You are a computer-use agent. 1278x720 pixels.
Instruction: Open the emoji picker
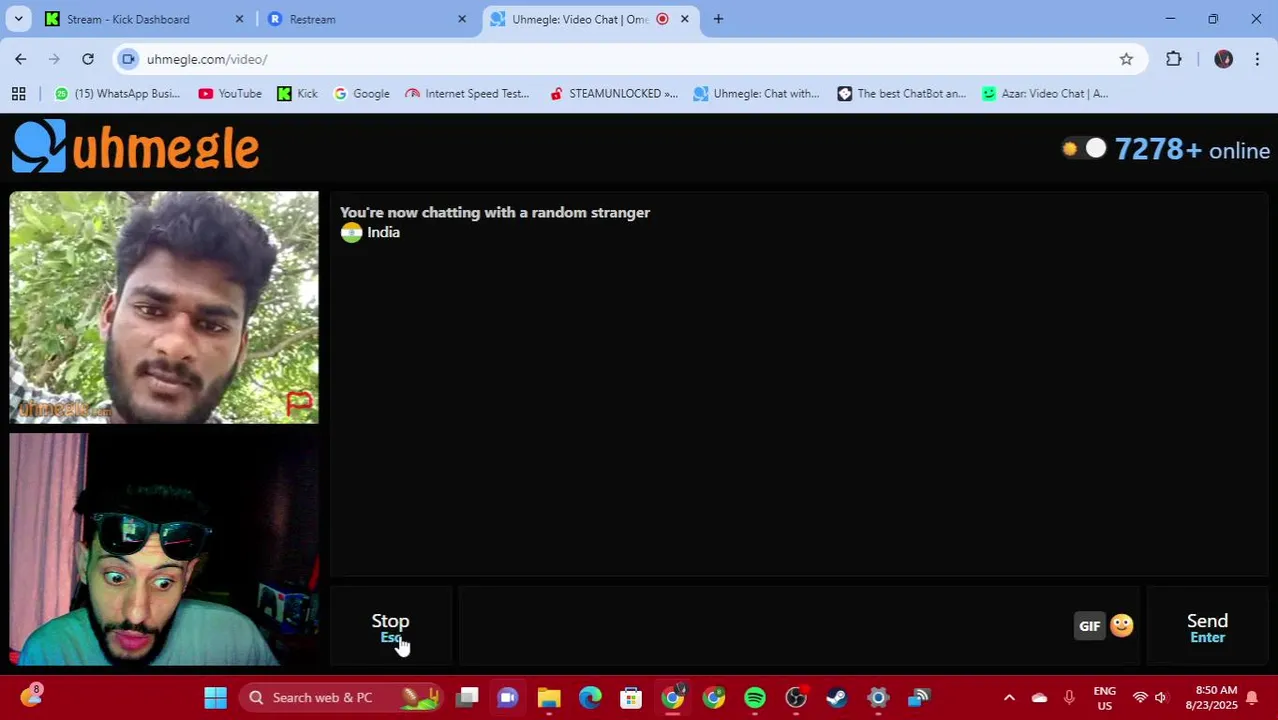[x=1122, y=626]
